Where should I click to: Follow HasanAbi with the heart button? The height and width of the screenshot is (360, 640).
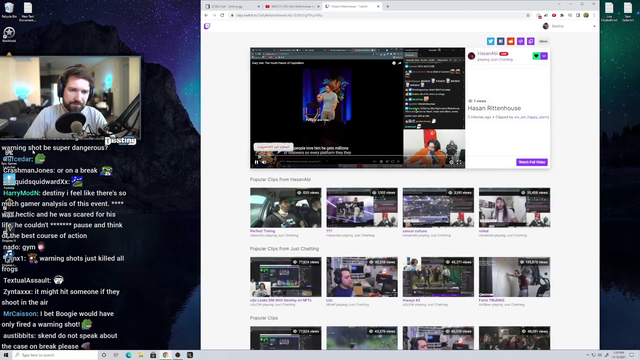point(536,56)
